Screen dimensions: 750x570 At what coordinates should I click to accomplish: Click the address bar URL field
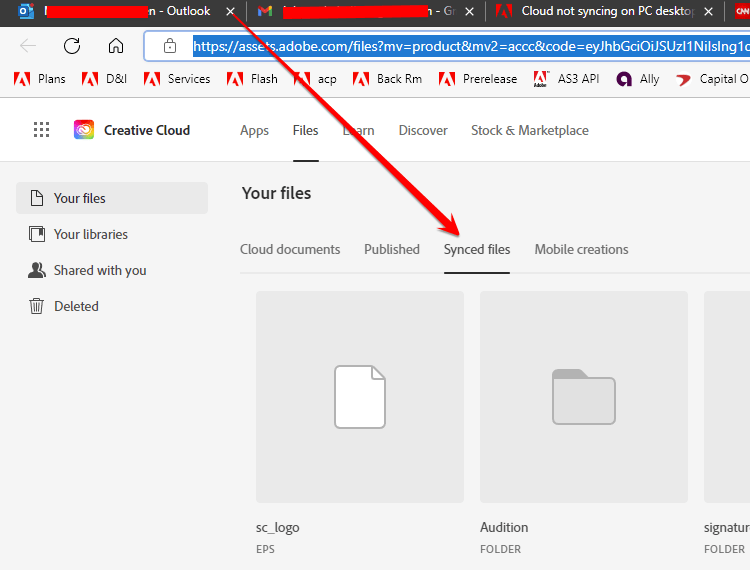pyautogui.click(x=471, y=46)
